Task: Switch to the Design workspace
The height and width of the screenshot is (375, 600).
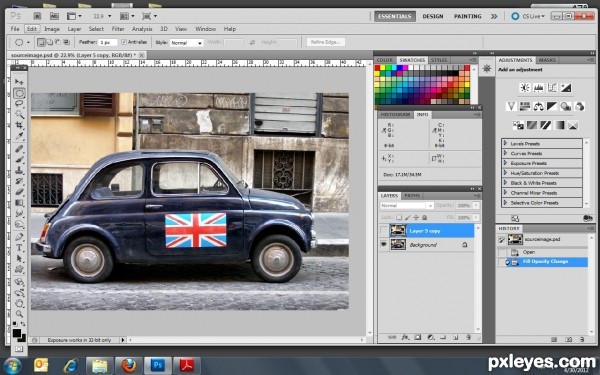Action: (433, 16)
